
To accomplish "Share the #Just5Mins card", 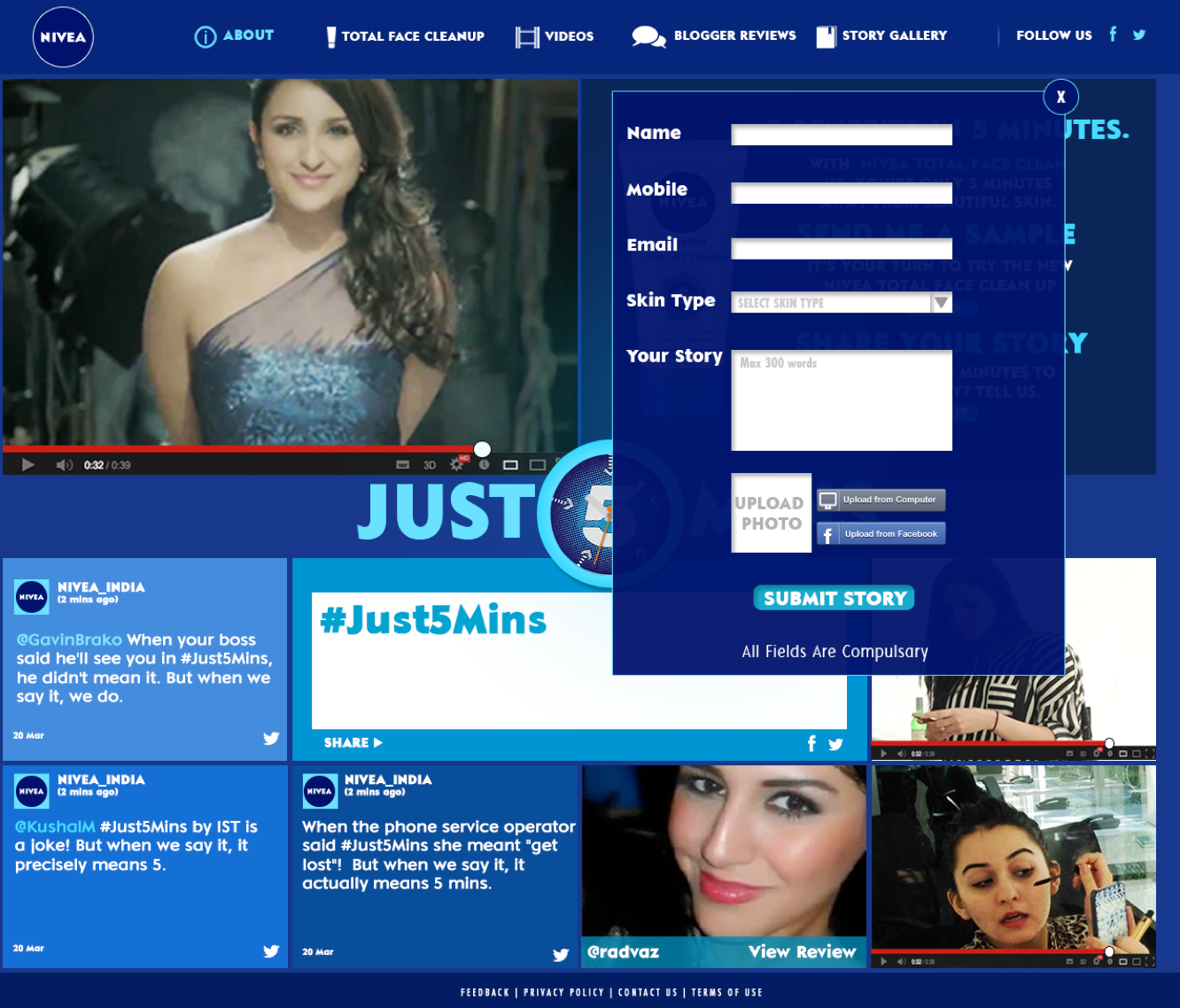I will coord(353,743).
